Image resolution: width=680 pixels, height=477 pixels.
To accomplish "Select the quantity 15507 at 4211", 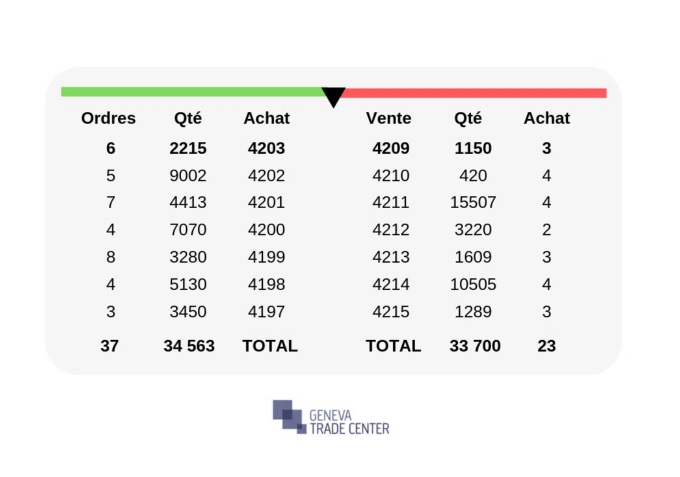I will pyautogui.click(x=473, y=202).
